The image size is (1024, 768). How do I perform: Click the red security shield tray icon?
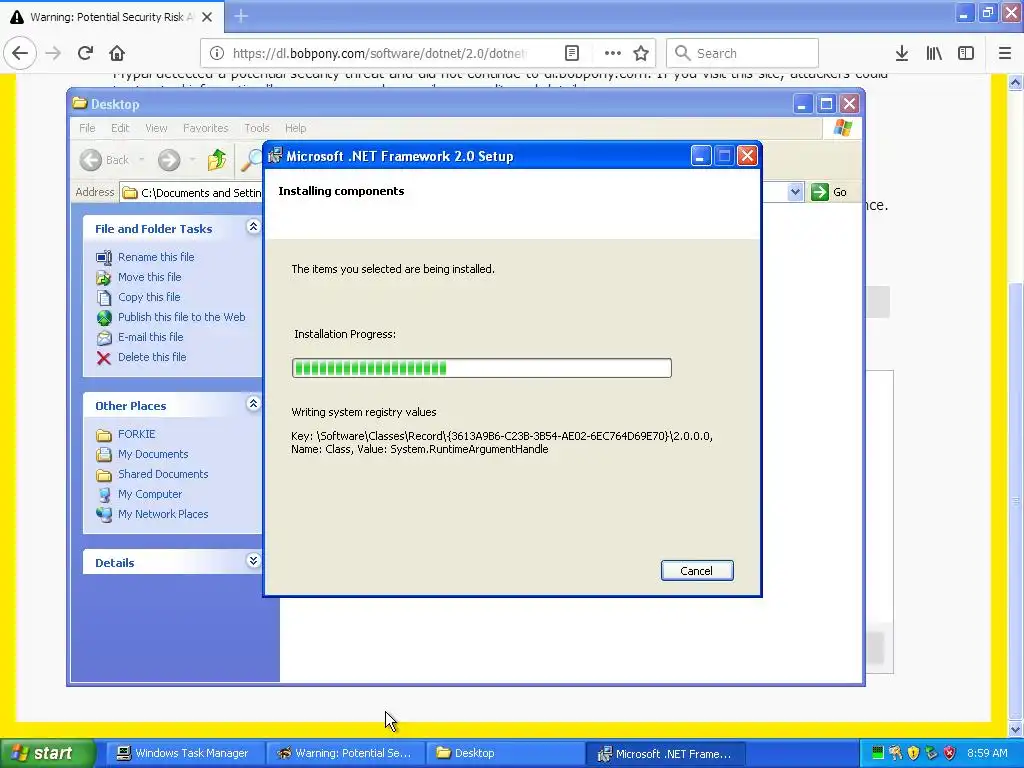click(950, 753)
